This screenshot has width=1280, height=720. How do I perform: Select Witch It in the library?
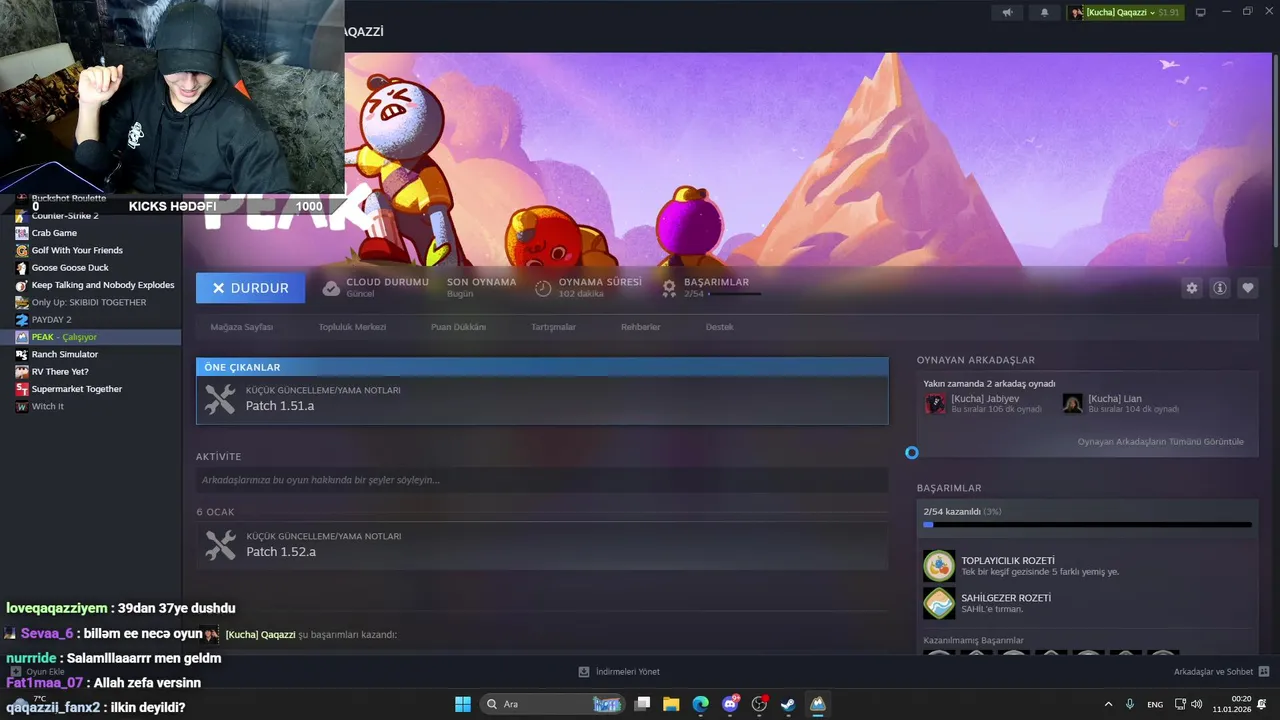(x=47, y=406)
